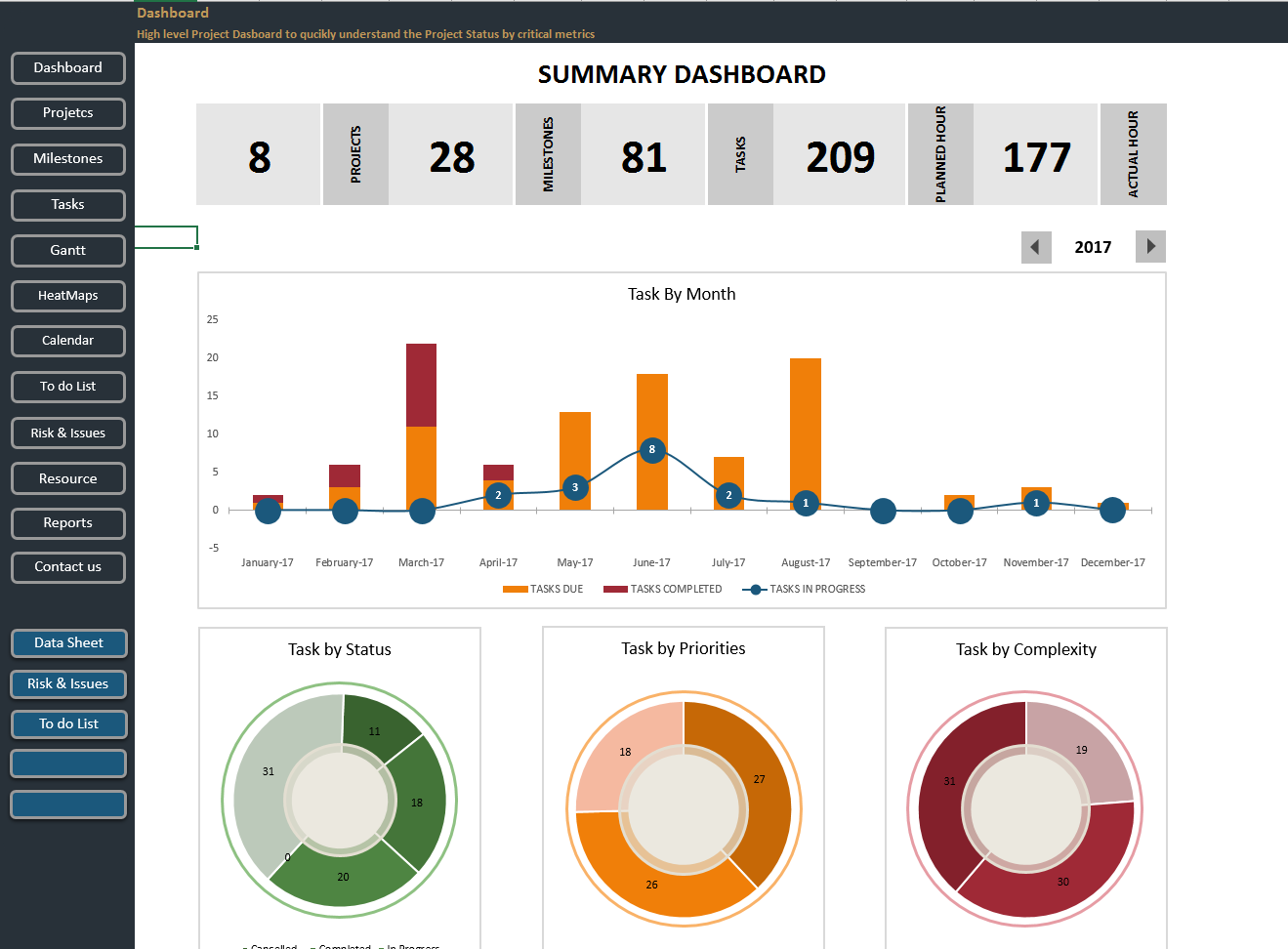Open the Reports page
The height and width of the screenshot is (949, 1288).
coord(67,523)
